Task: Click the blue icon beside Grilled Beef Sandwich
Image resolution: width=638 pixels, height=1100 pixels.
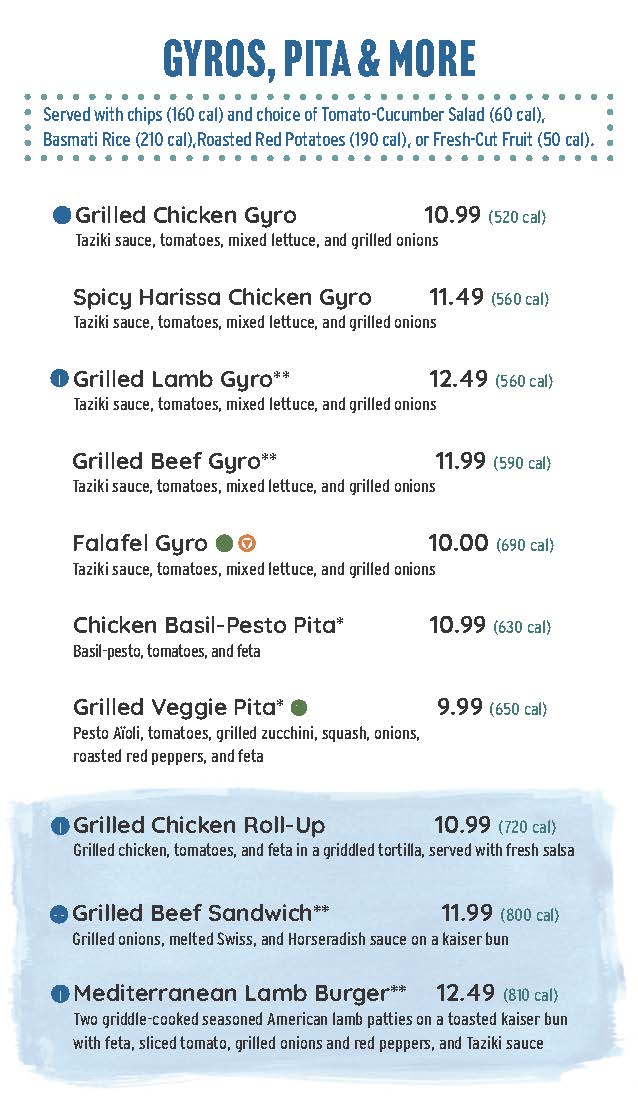Action: pos(59,913)
